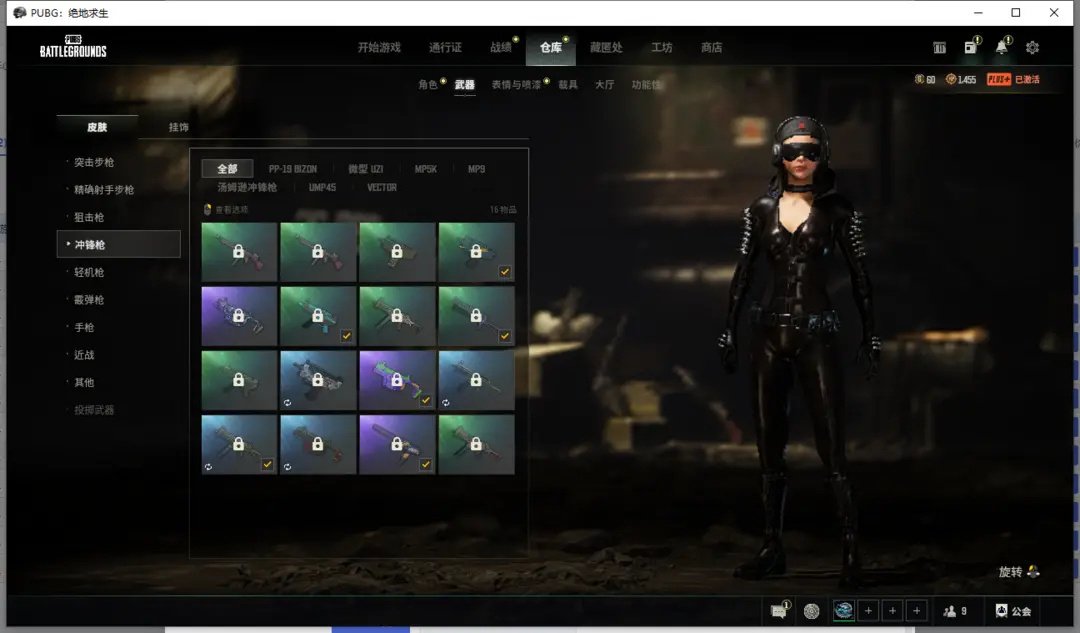
Task: Click the orange PLUS+ badge
Action: (999, 79)
